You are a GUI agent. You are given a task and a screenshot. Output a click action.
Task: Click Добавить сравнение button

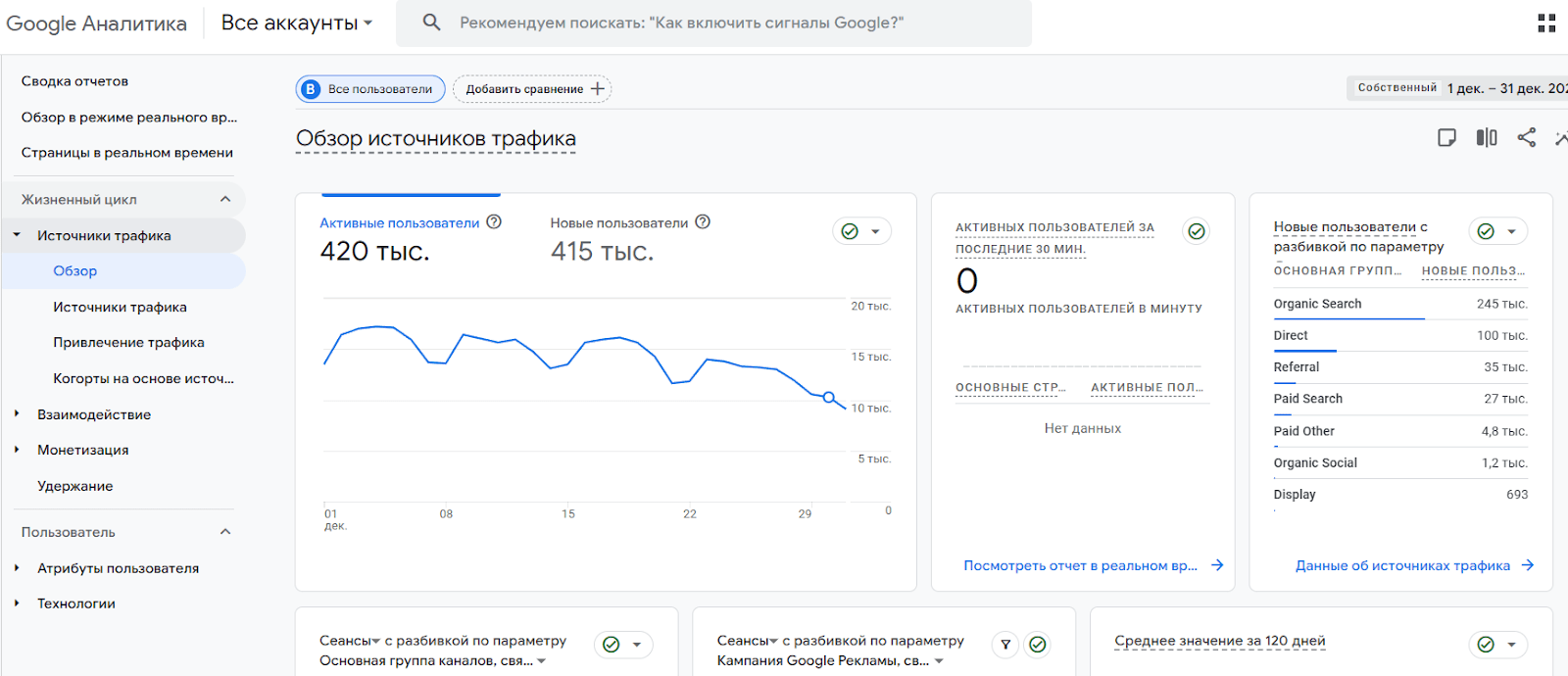(532, 89)
